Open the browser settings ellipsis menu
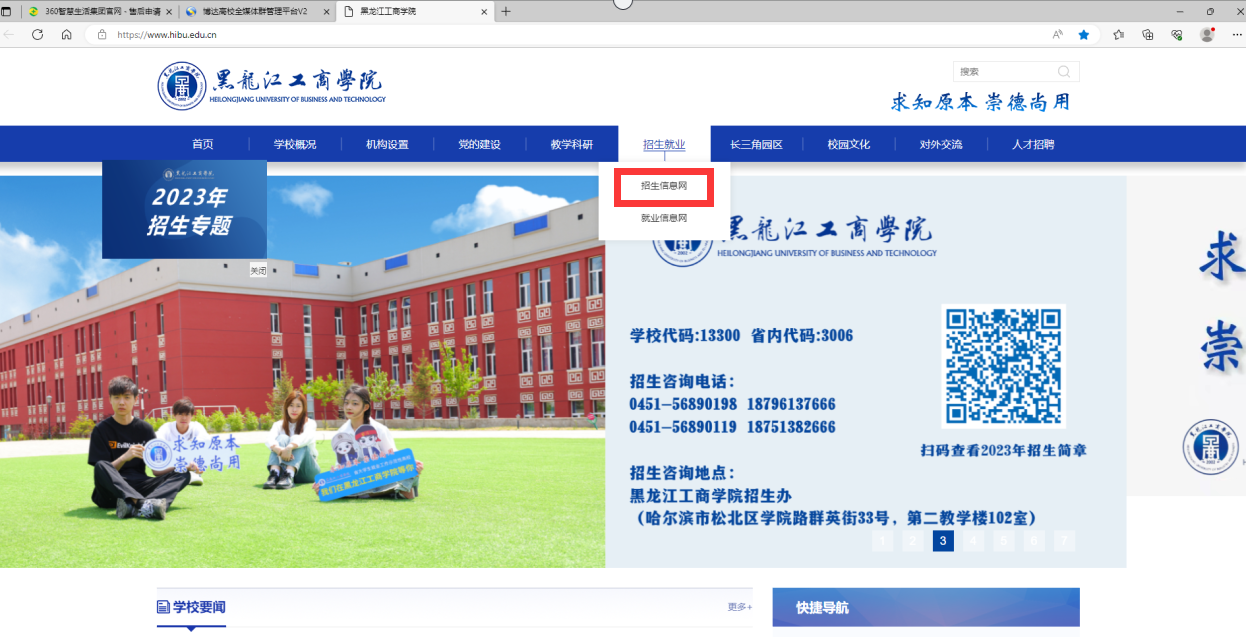Image resolution: width=1246 pixels, height=637 pixels. [x=1237, y=34]
